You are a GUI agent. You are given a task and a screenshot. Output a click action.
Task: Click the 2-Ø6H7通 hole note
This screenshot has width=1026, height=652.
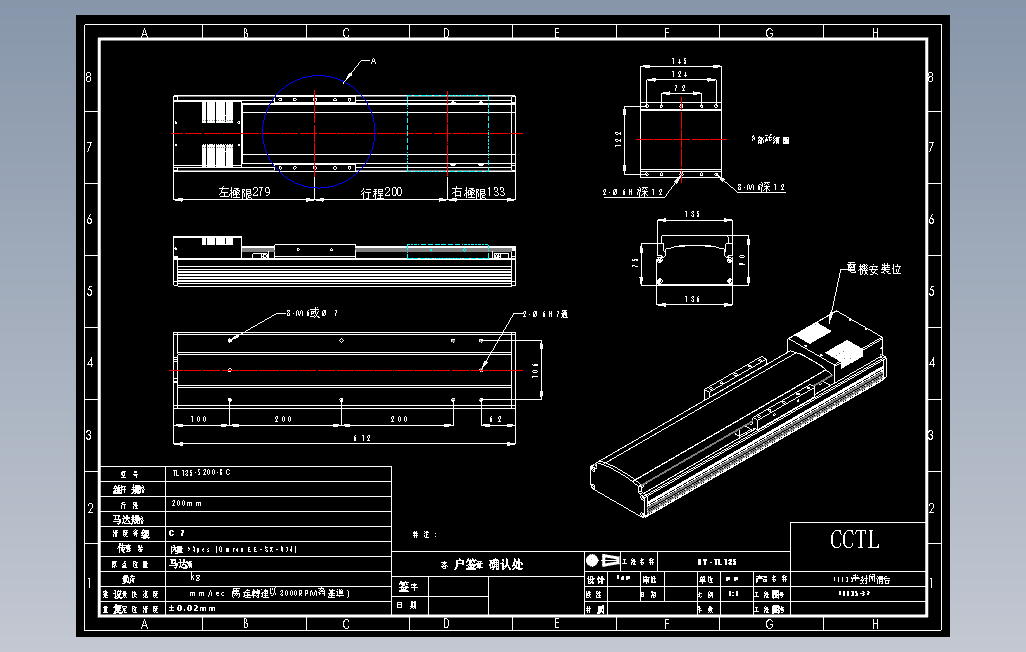545,314
